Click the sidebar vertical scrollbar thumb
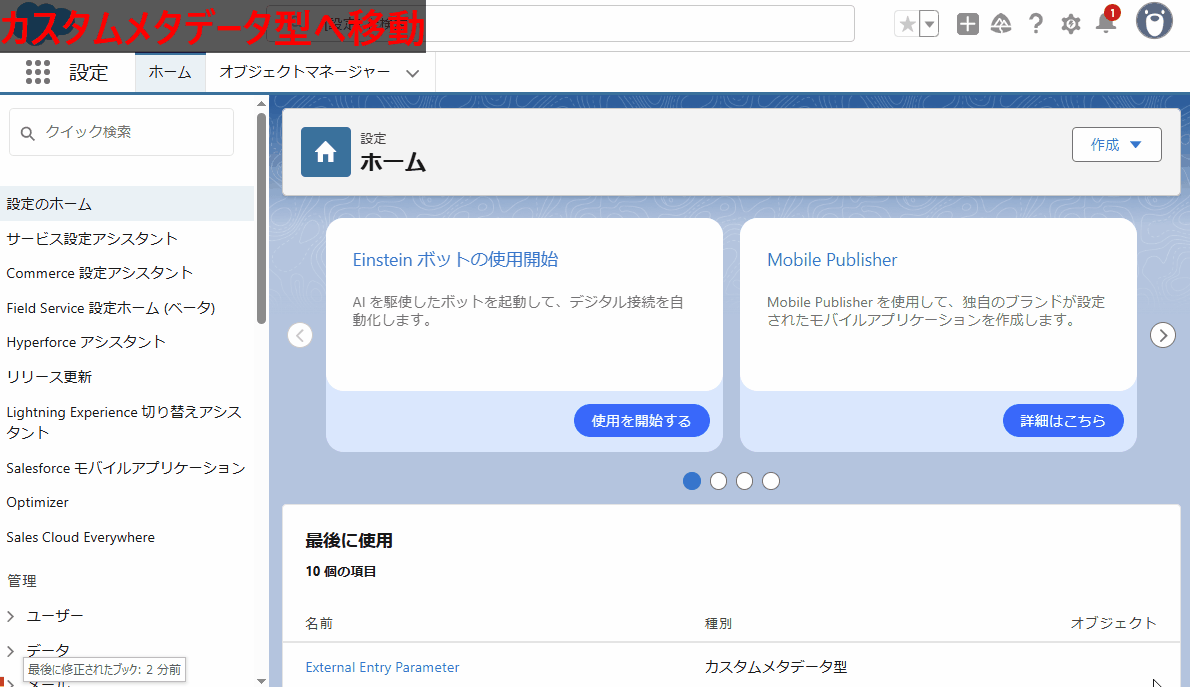 [262, 218]
